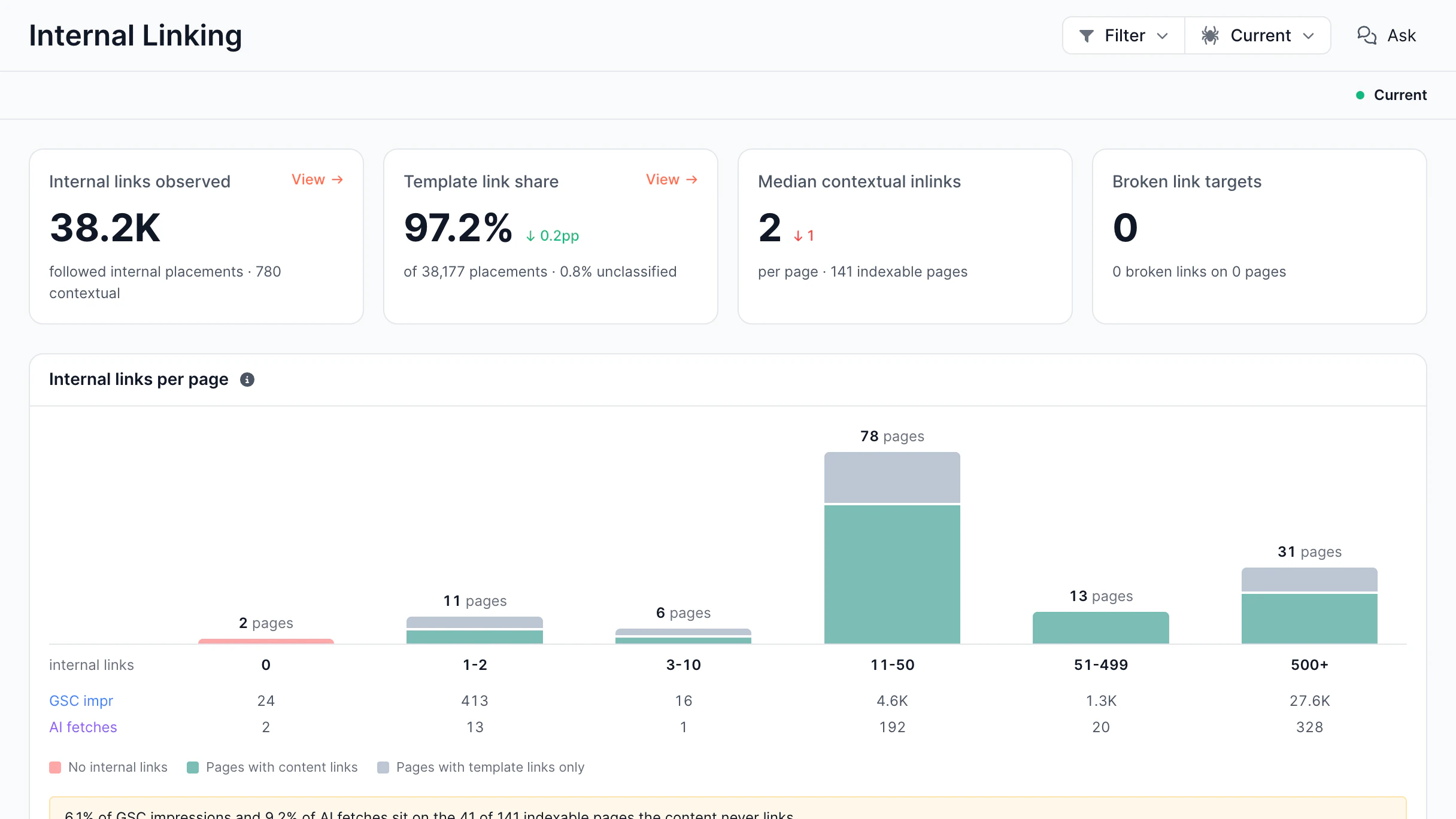This screenshot has width=1456, height=819.
Task: Click the 97.2% template share value
Action: point(458,227)
